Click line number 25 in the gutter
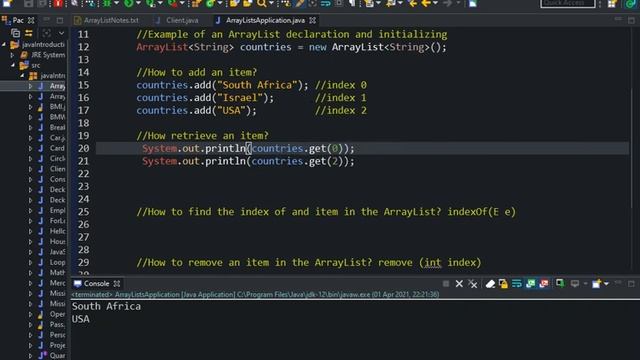 point(83,211)
